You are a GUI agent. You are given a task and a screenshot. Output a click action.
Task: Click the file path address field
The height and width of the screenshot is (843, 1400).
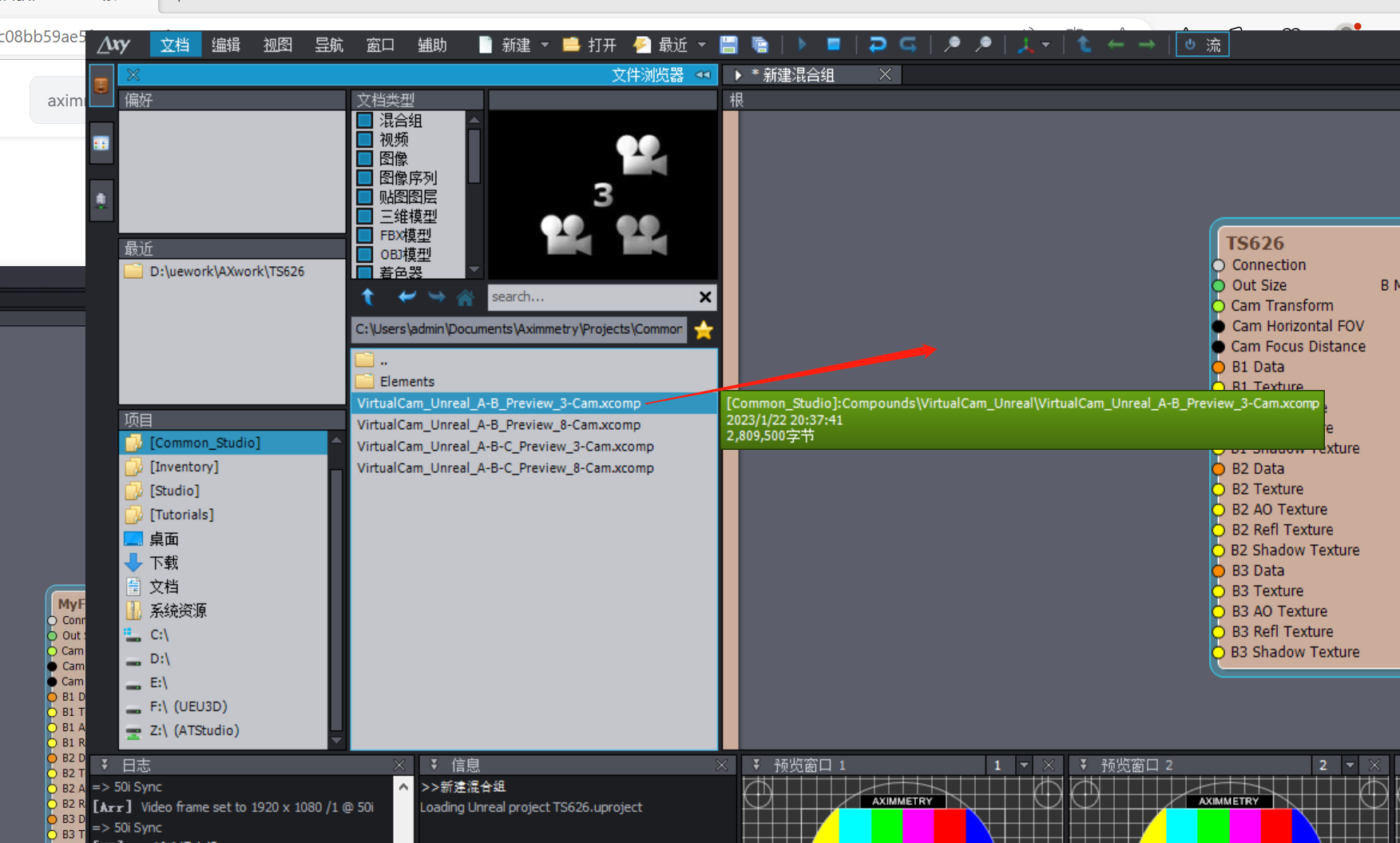click(519, 329)
